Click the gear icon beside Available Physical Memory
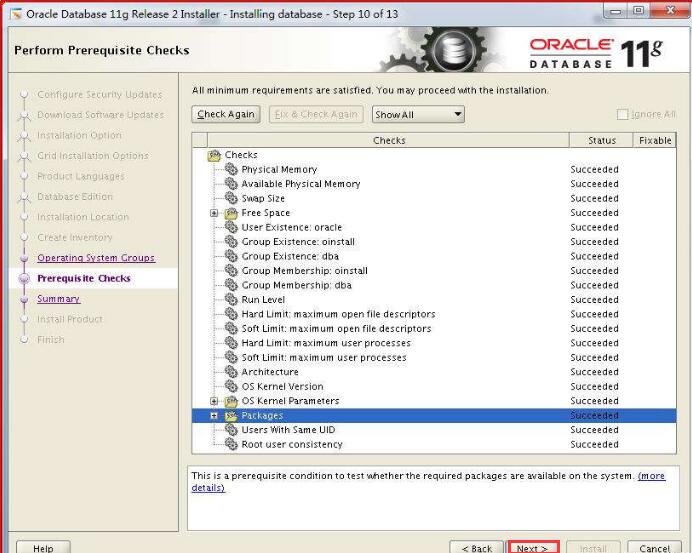This screenshot has width=692, height=553. click(231, 184)
